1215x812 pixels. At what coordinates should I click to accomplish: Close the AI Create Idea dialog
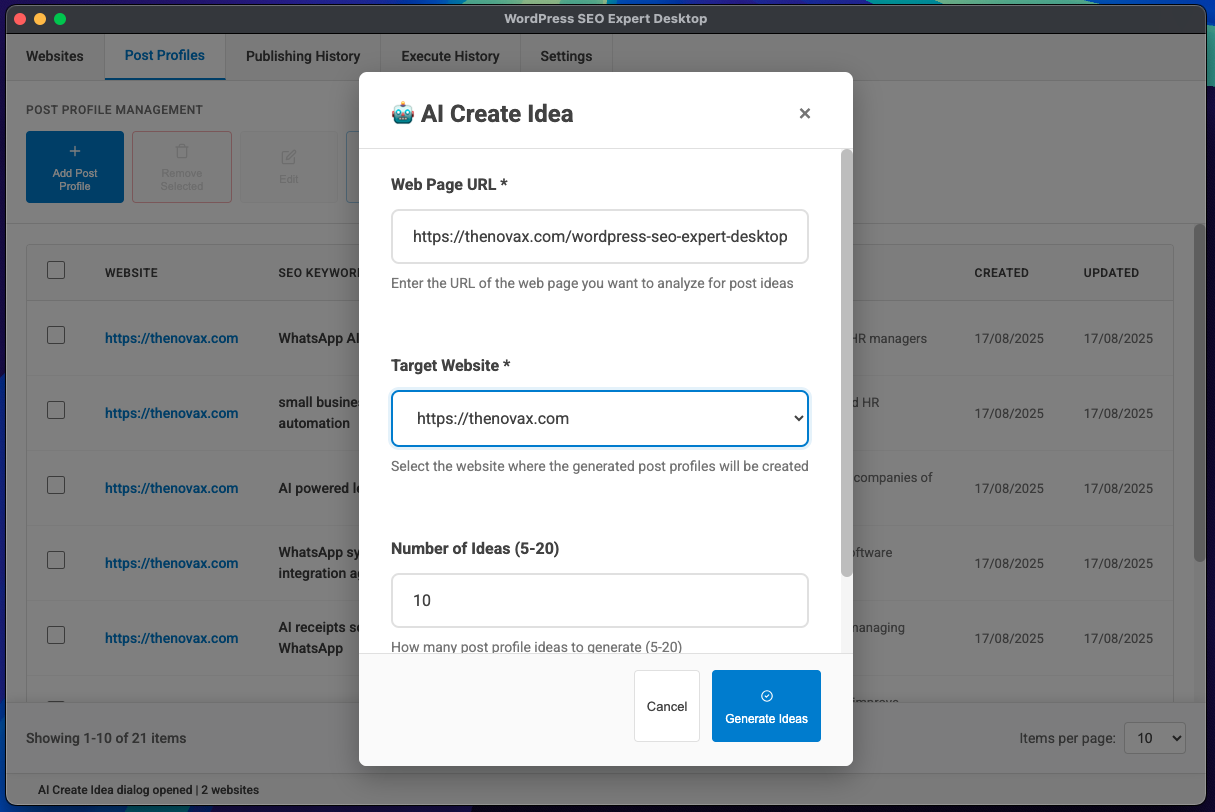(x=804, y=114)
